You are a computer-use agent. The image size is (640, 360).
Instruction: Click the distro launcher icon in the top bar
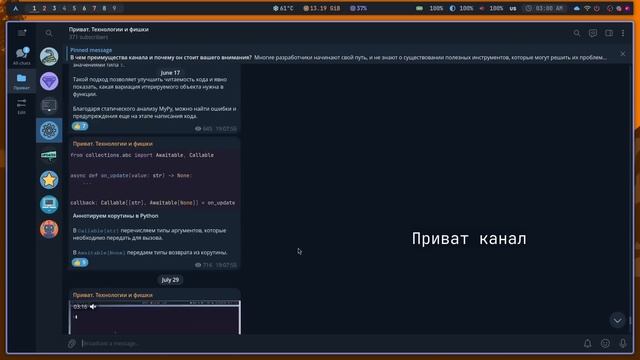[16, 8]
